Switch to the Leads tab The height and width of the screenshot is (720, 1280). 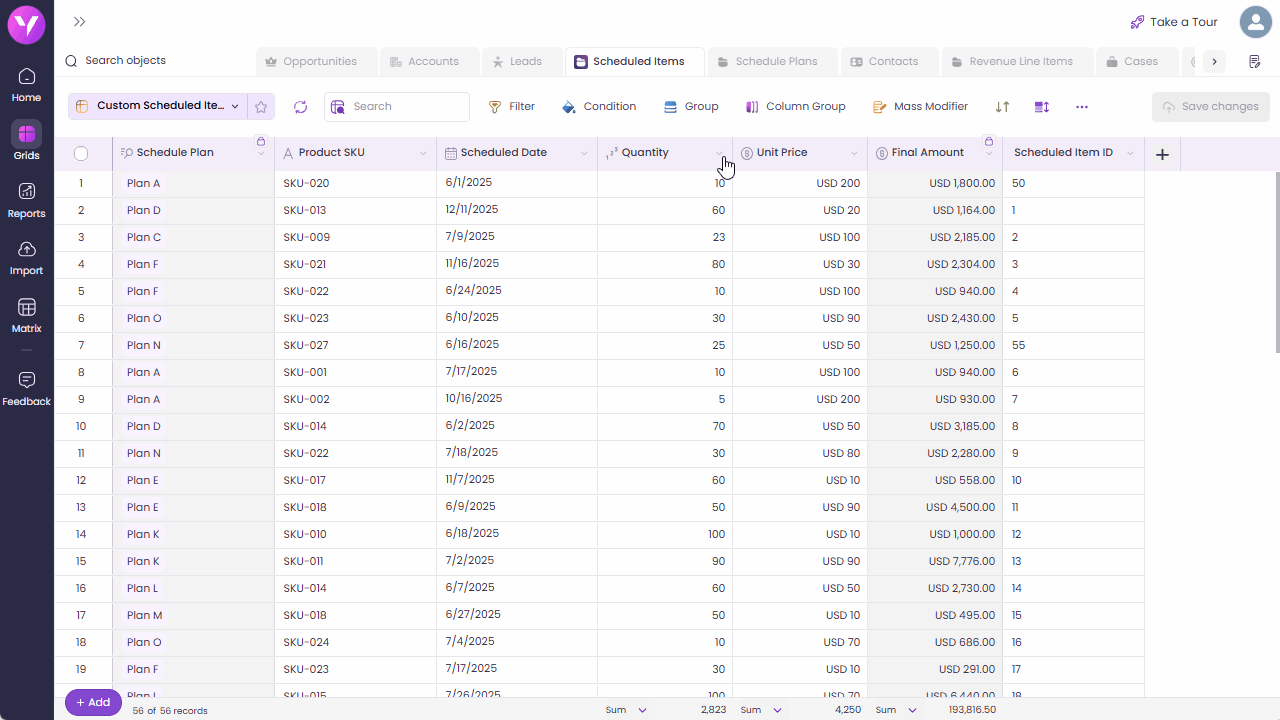coord(522,62)
